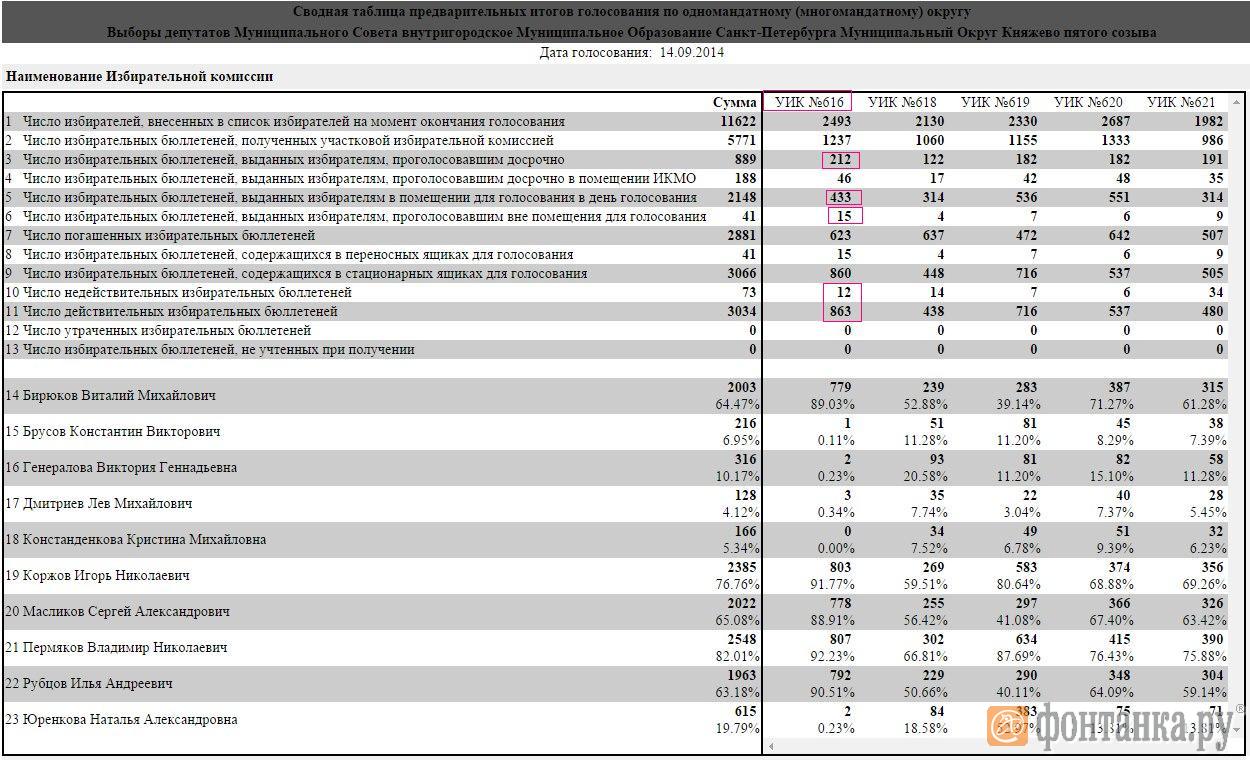Click Масликов's 366 votes in УИК №620

(1118, 603)
